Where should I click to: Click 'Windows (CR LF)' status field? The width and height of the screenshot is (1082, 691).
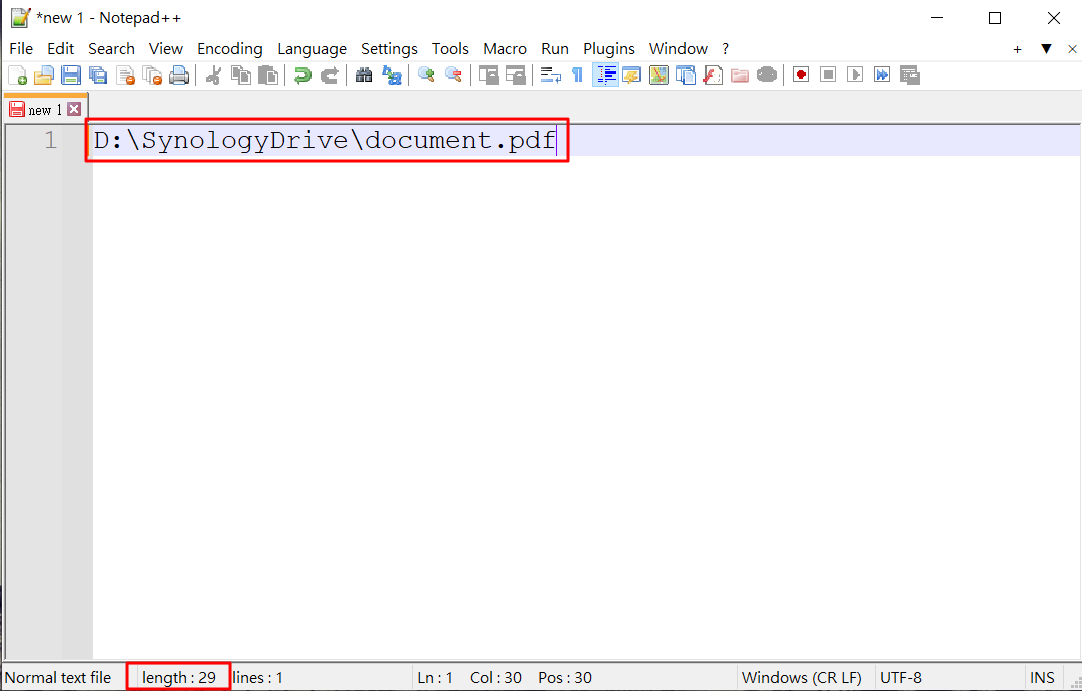801,678
